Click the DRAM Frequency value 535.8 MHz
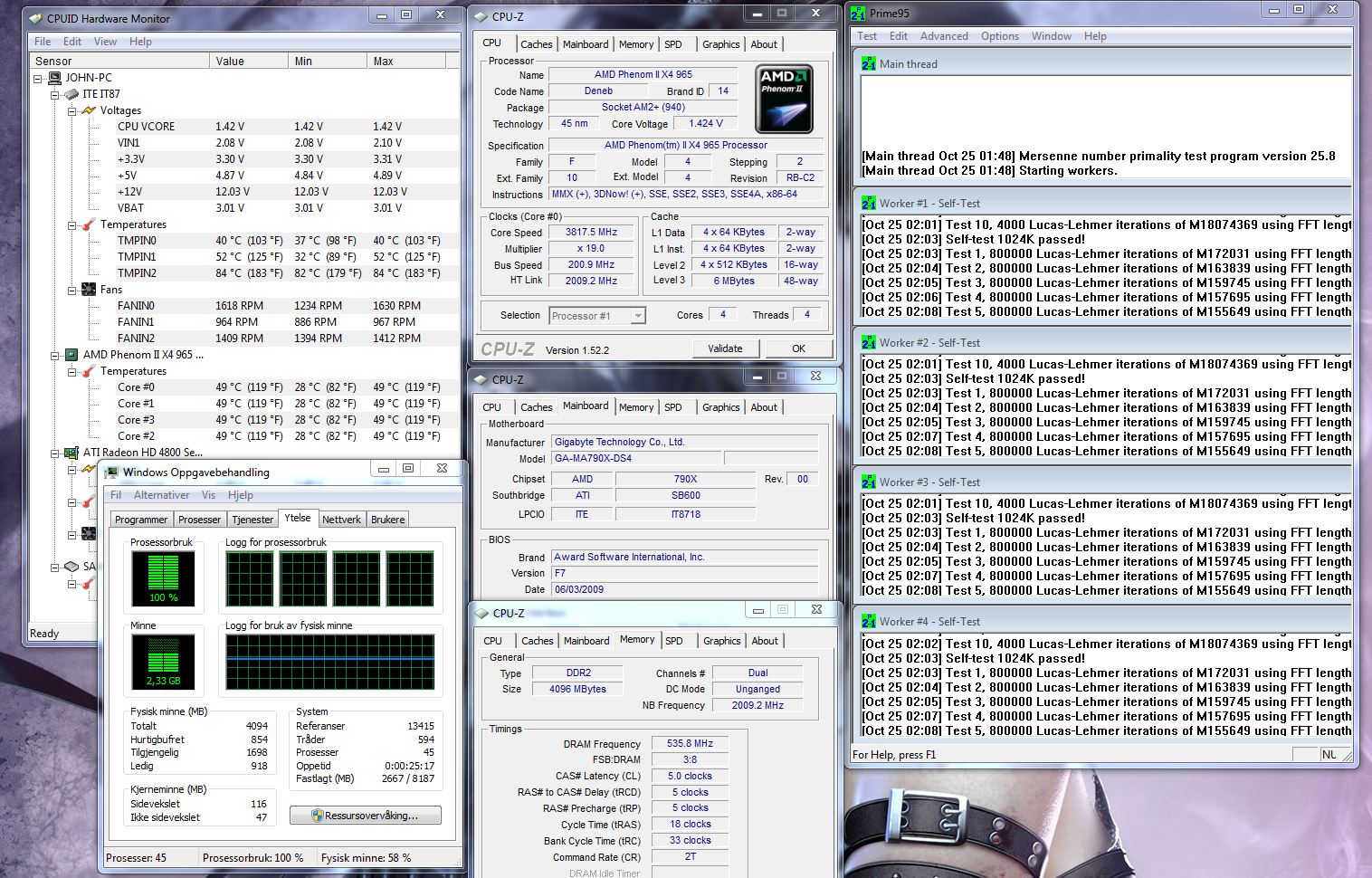This screenshot has height=878, width=1372. (690, 744)
